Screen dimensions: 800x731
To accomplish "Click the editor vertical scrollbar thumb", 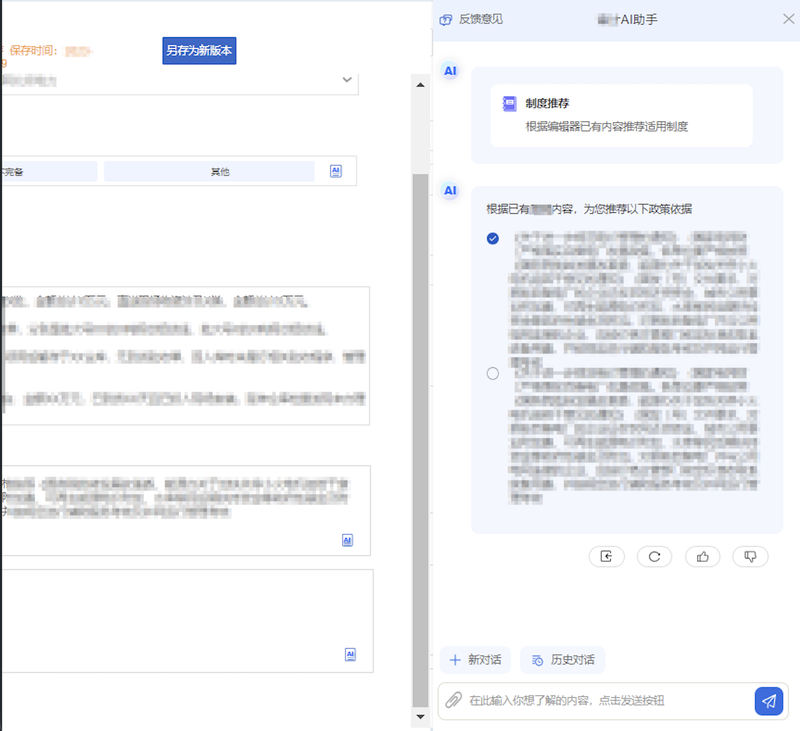I will tap(420, 440).
